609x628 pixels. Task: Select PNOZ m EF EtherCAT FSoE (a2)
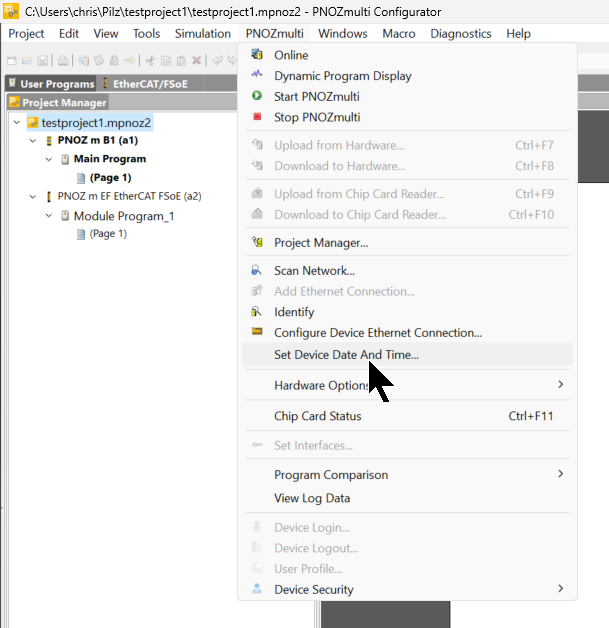tap(129, 196)
